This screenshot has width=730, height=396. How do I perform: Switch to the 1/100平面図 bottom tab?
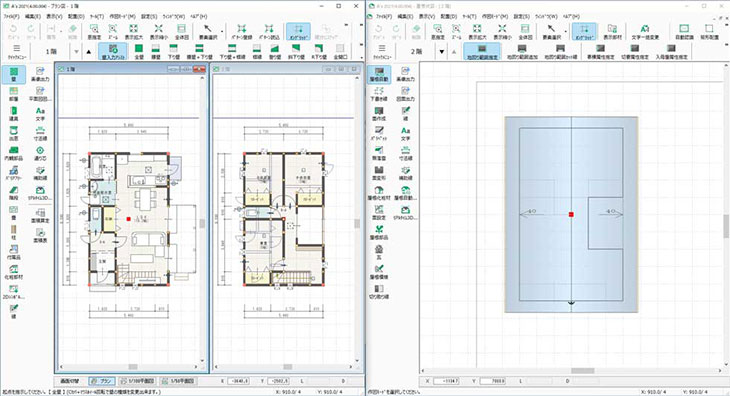138,381
